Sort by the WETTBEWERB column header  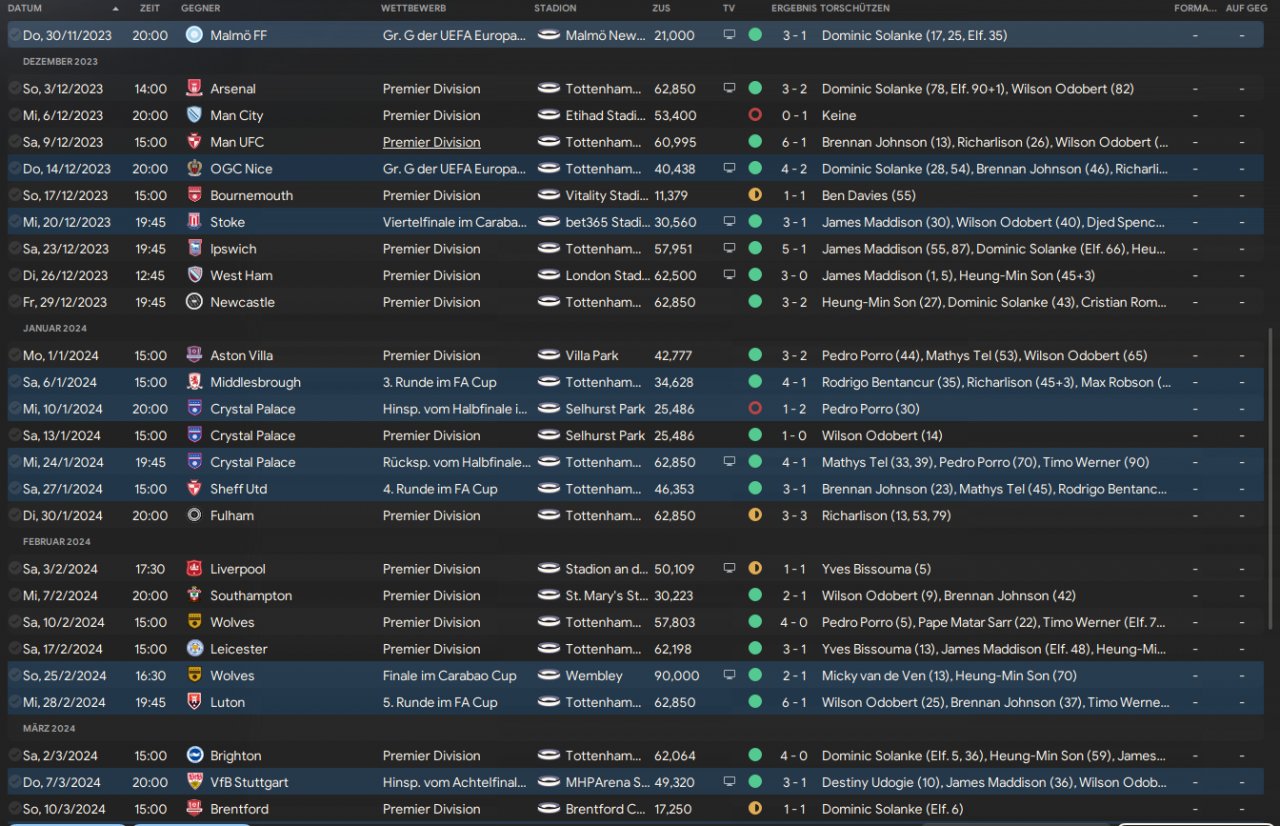[x=414, y=8]
